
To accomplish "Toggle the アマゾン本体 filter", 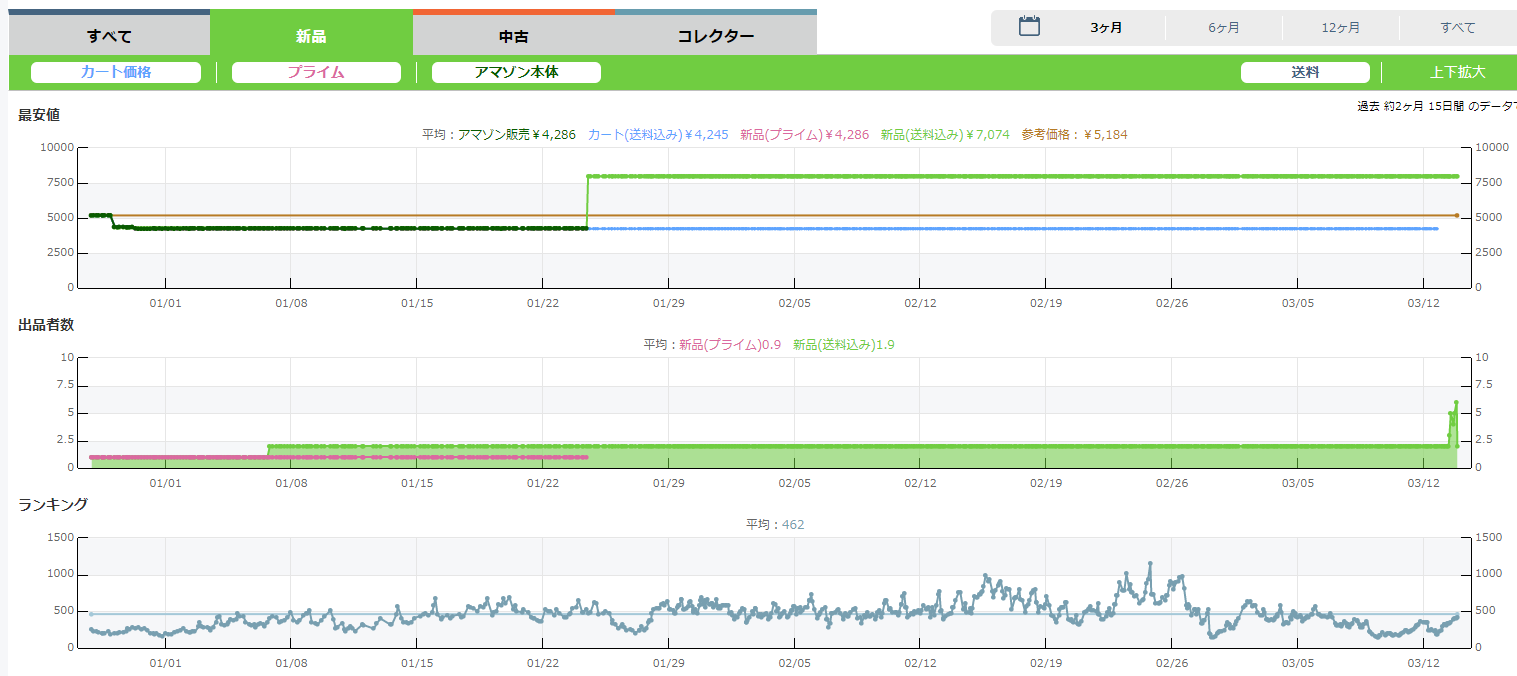I will point(516,72).
